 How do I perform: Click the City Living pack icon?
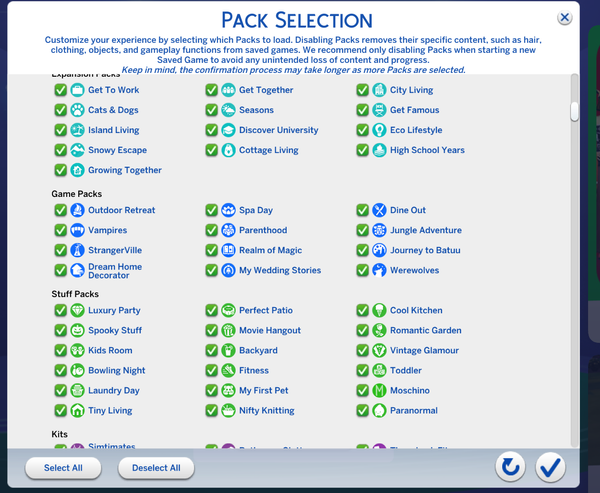coord(379,90)
